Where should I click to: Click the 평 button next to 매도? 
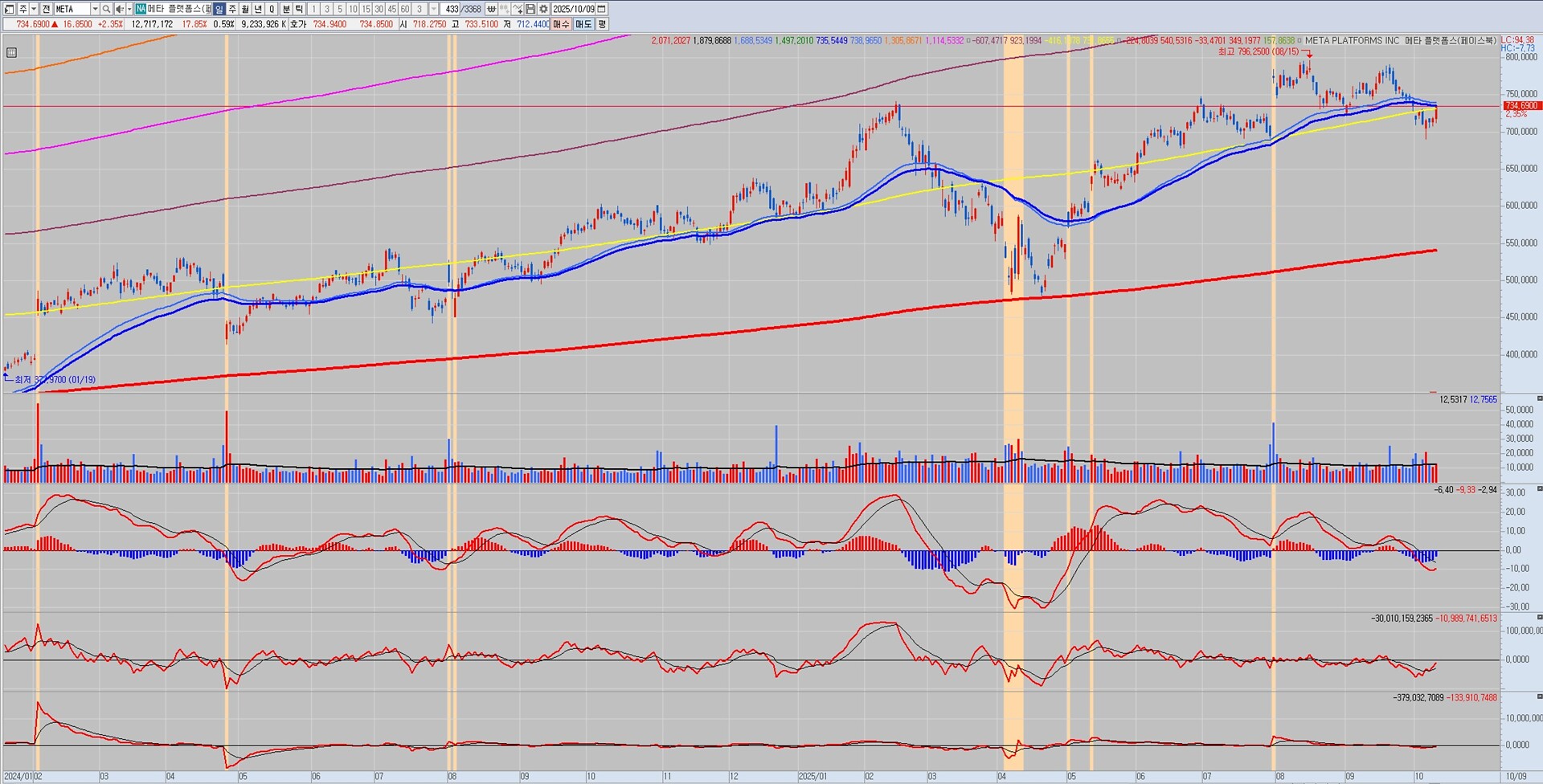click(x=602, y=24)
